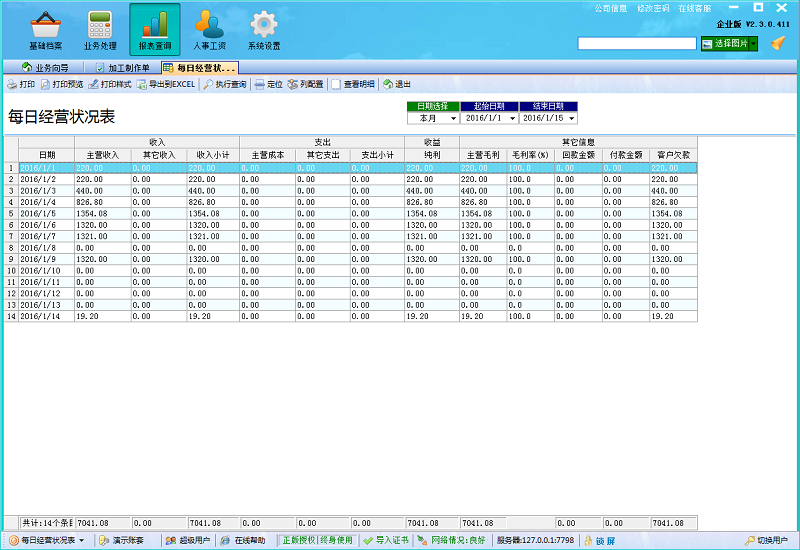Viewport: 800px width, 550px height.
Task: Click the 人事工资 icon
Action: 209,30
